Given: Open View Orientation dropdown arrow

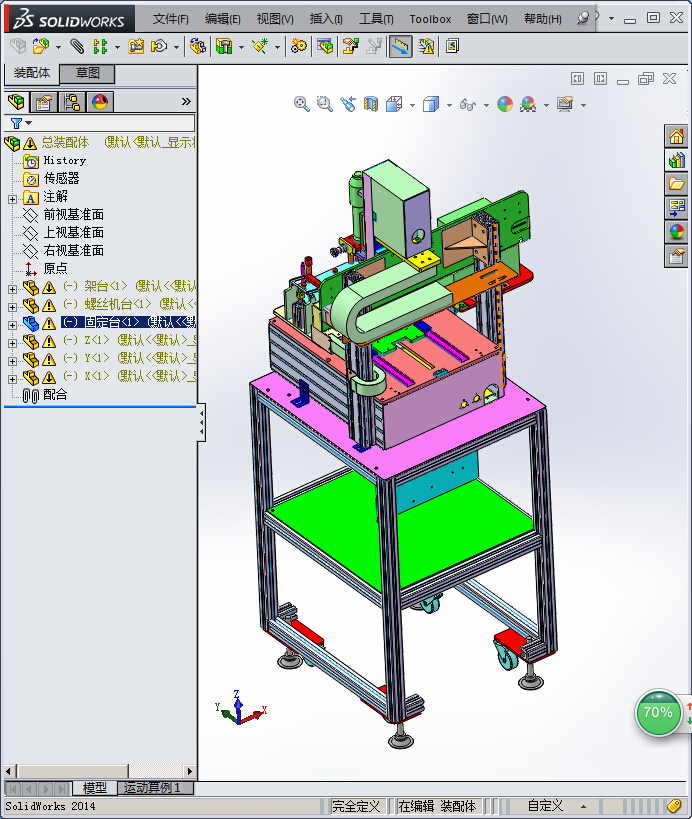Looking at the screenshot, I should click(412, 105).
